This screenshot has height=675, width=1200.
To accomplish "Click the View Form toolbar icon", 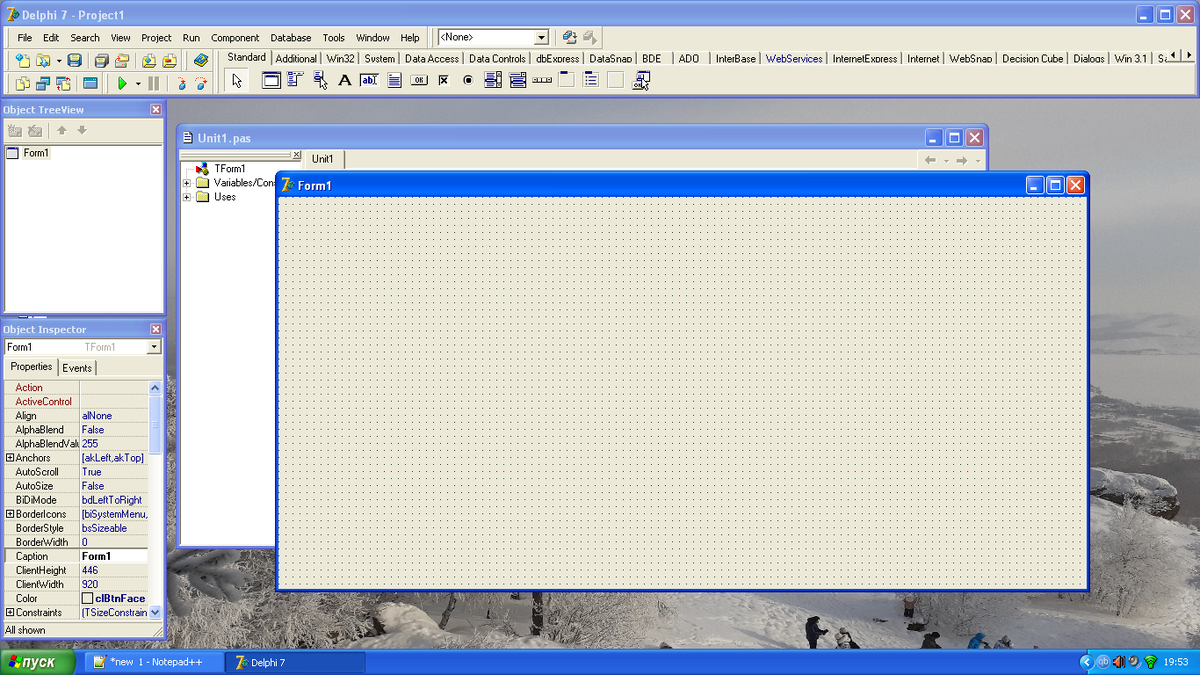I will 43,83.
